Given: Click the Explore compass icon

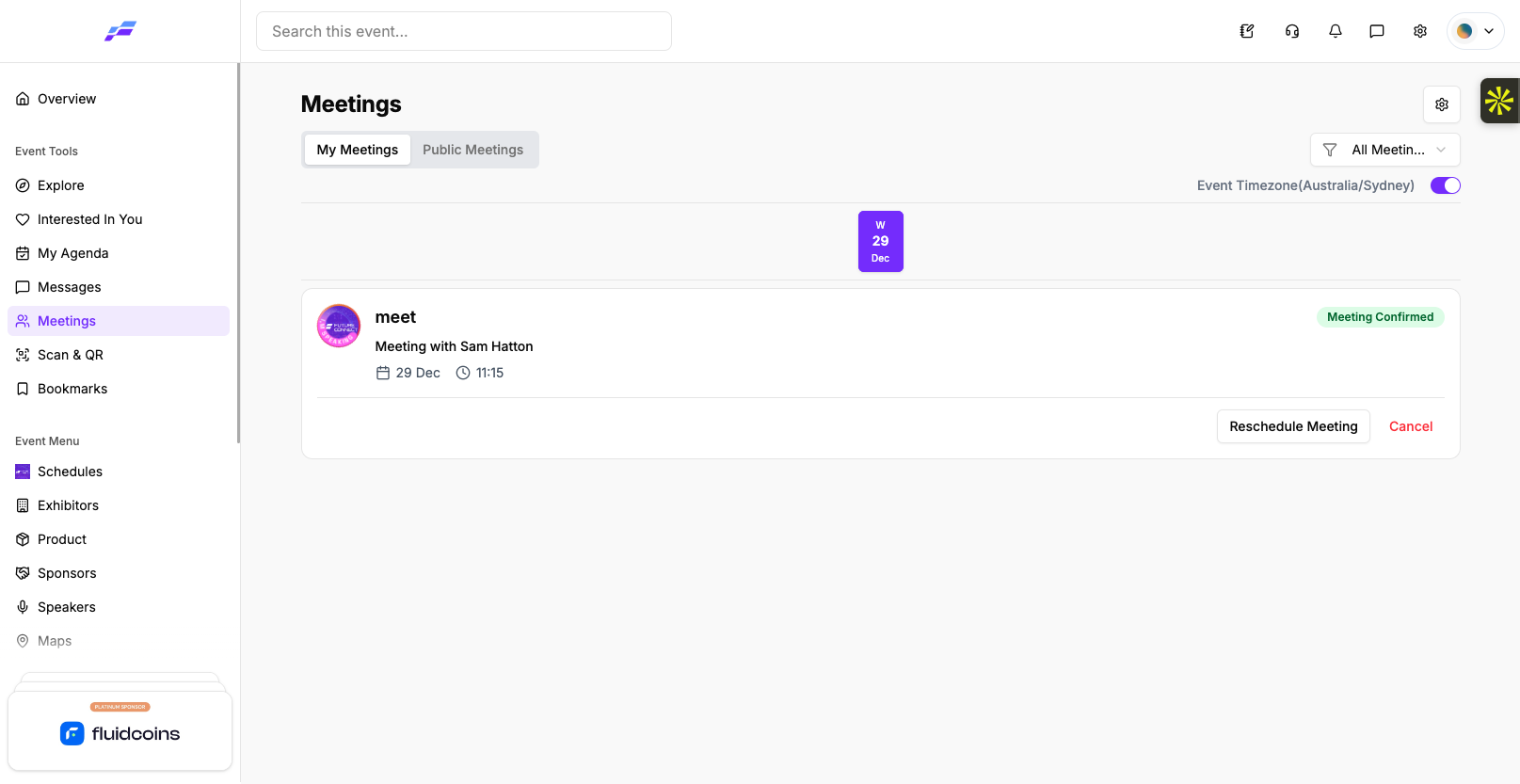Looking at the screenshot, I should tap(23, 185).
